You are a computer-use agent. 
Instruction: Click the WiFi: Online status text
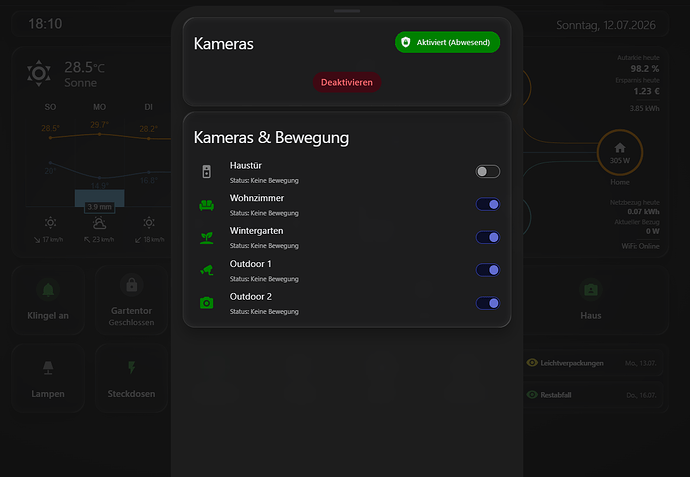click(x=640, y=246)
